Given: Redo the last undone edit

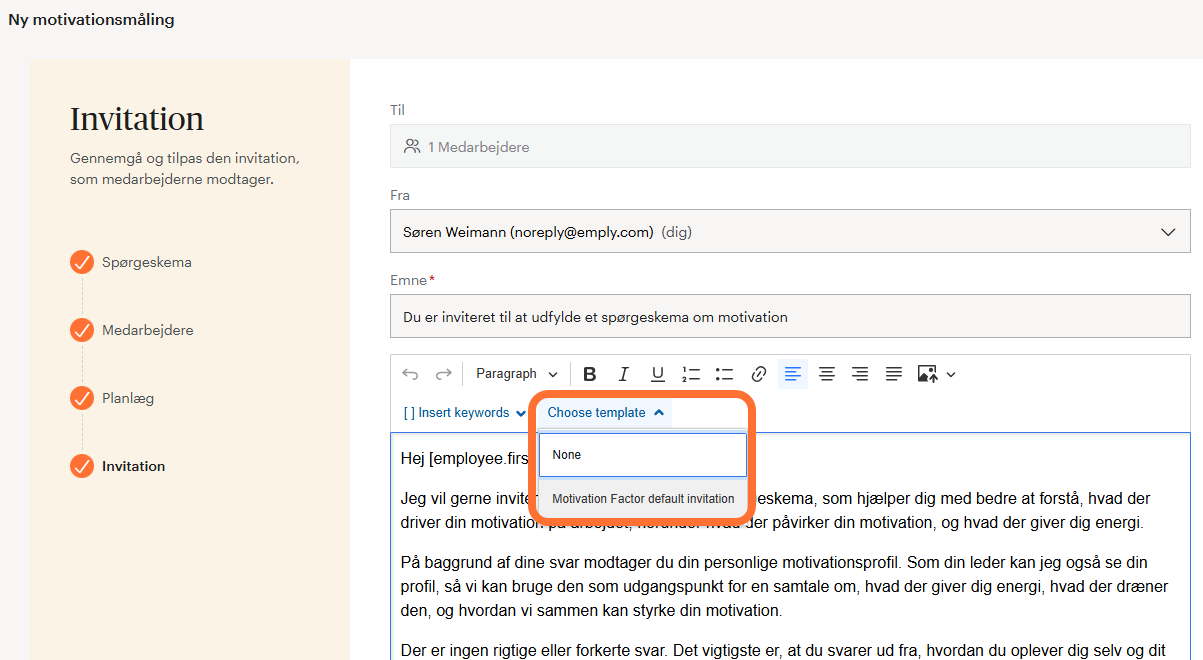Looking at the screenshot, I should click(x=443, y=374).
